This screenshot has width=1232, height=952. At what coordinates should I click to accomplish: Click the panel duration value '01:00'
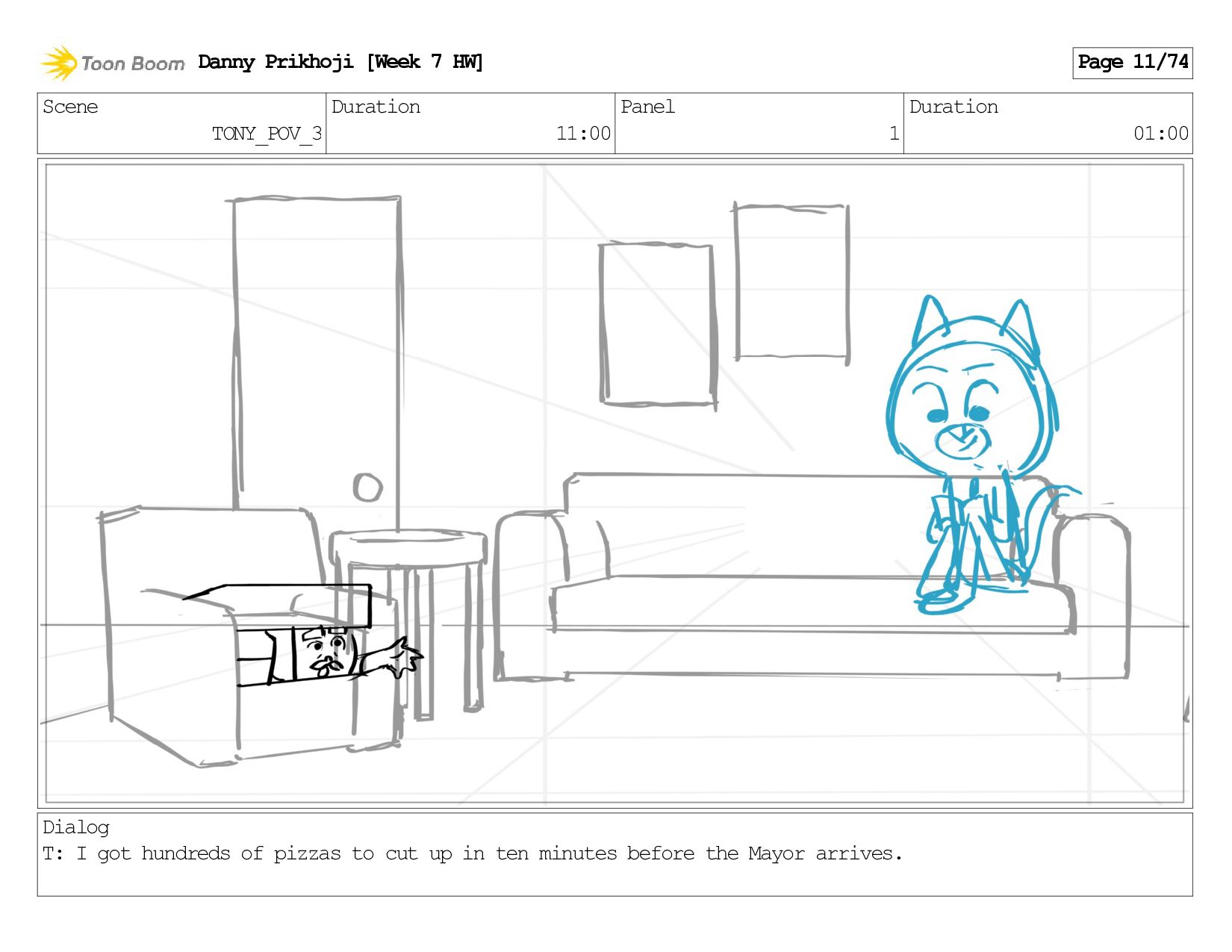[x=1160, y=134]
